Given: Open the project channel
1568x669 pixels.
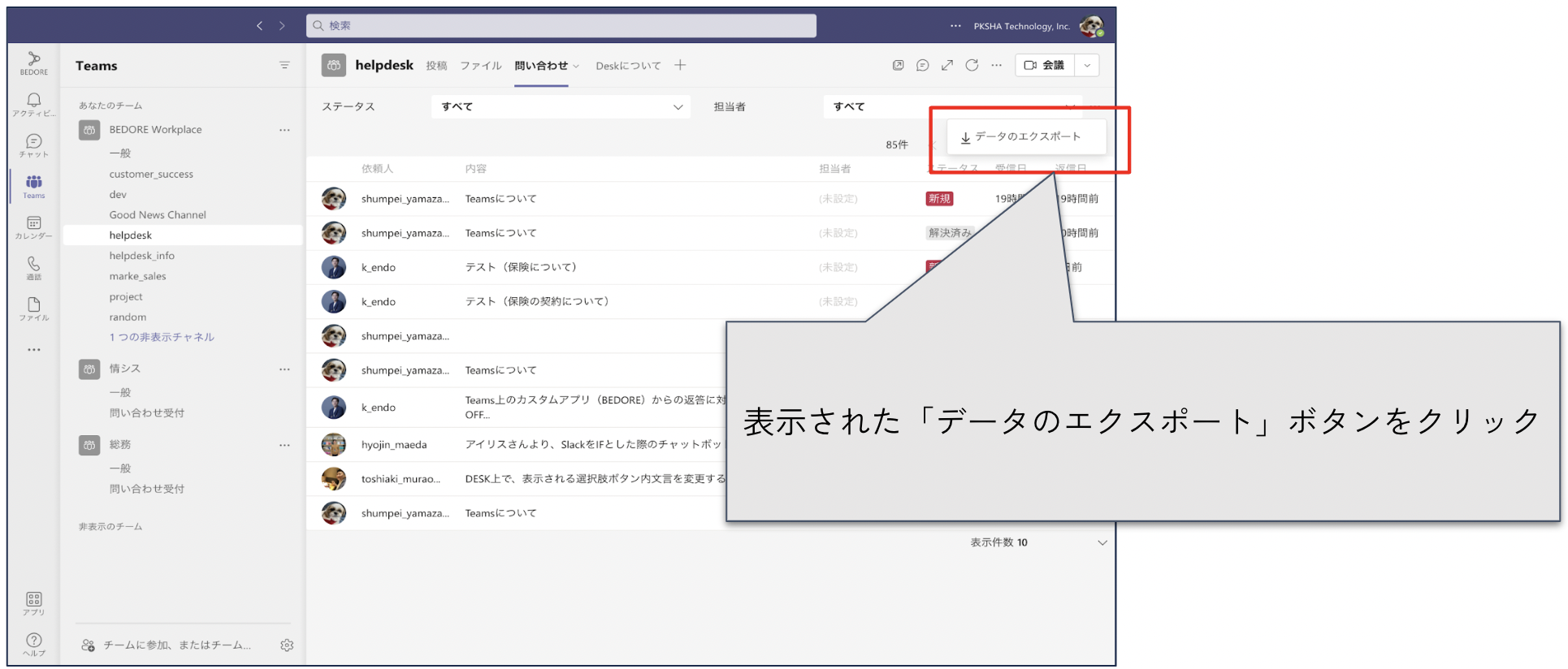Looking at the screenshot, I should [x=126, y=297].
